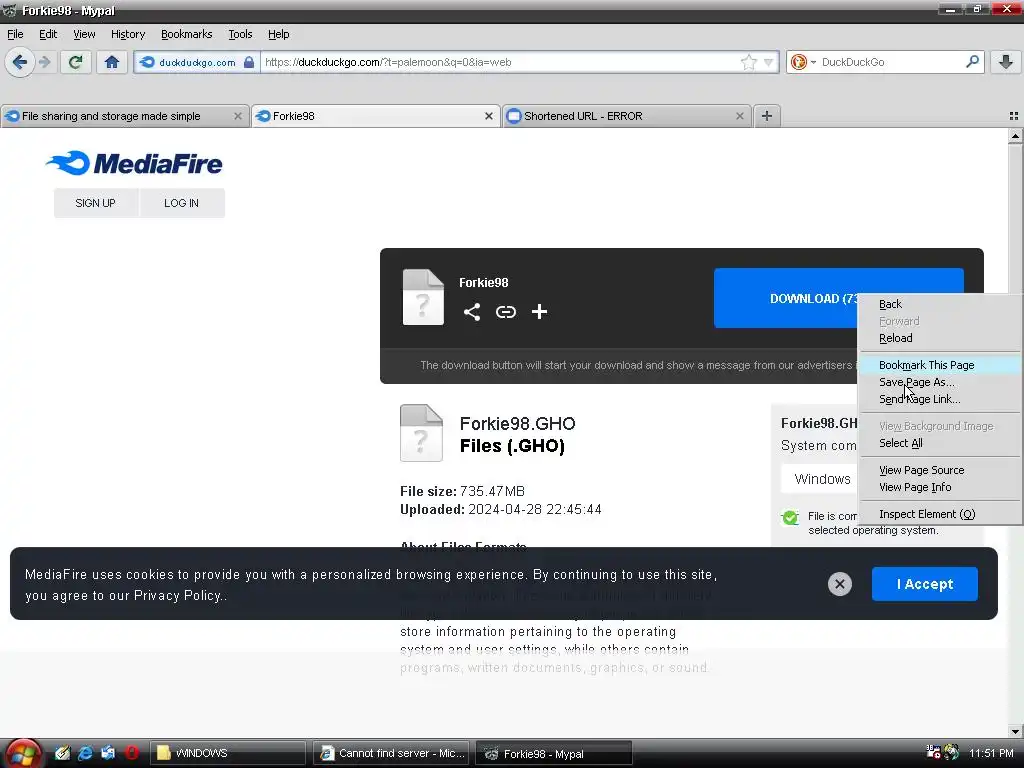Click the 11:51 PM system clock

click(x=991, y=753)
